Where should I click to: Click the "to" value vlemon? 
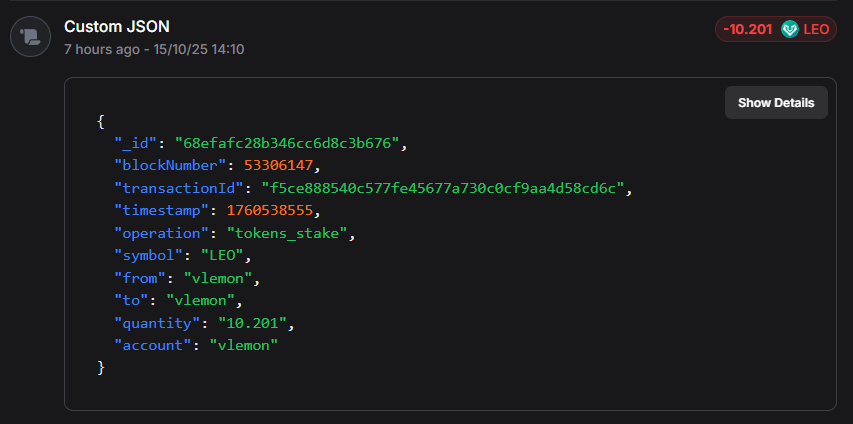(203, 300)
